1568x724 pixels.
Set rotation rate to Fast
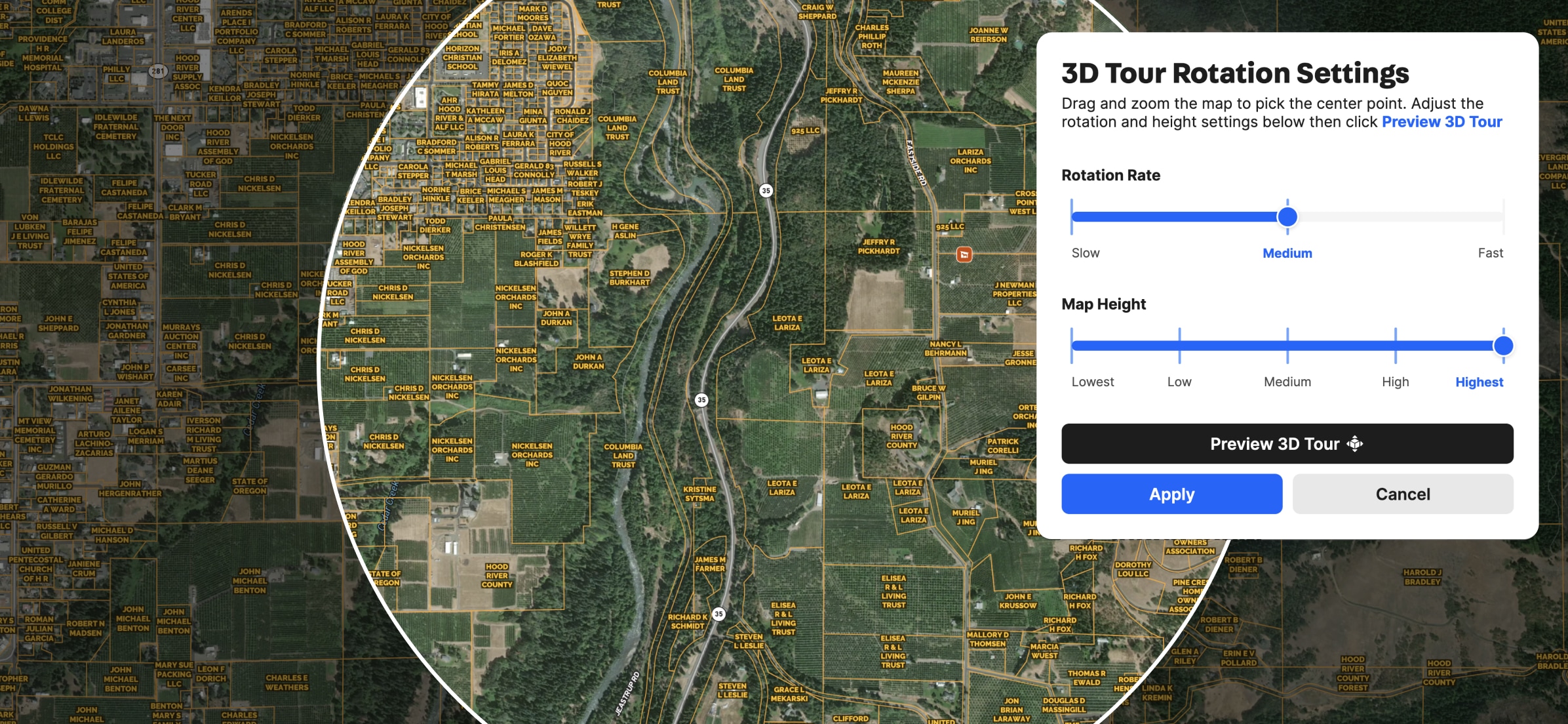point(1502,216)
